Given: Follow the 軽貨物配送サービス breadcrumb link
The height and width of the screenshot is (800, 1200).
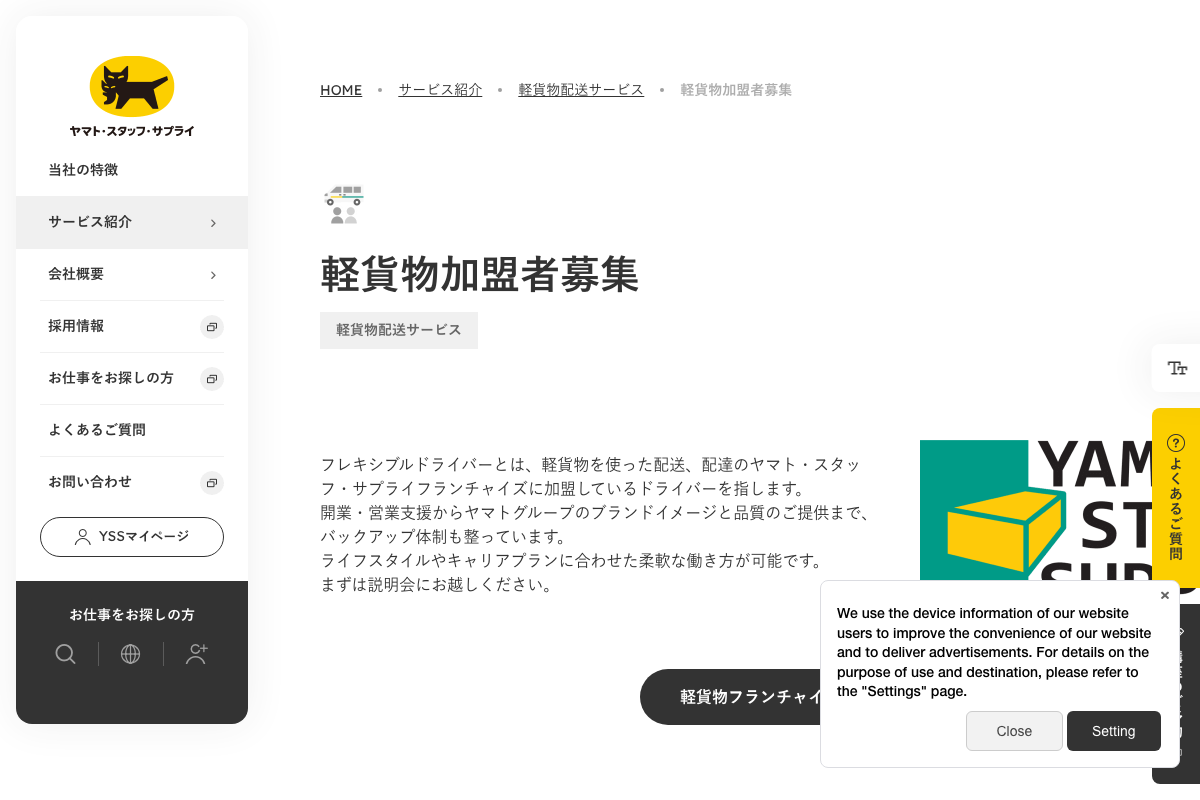Looking at the screenshot, I should tap(581, 90).
